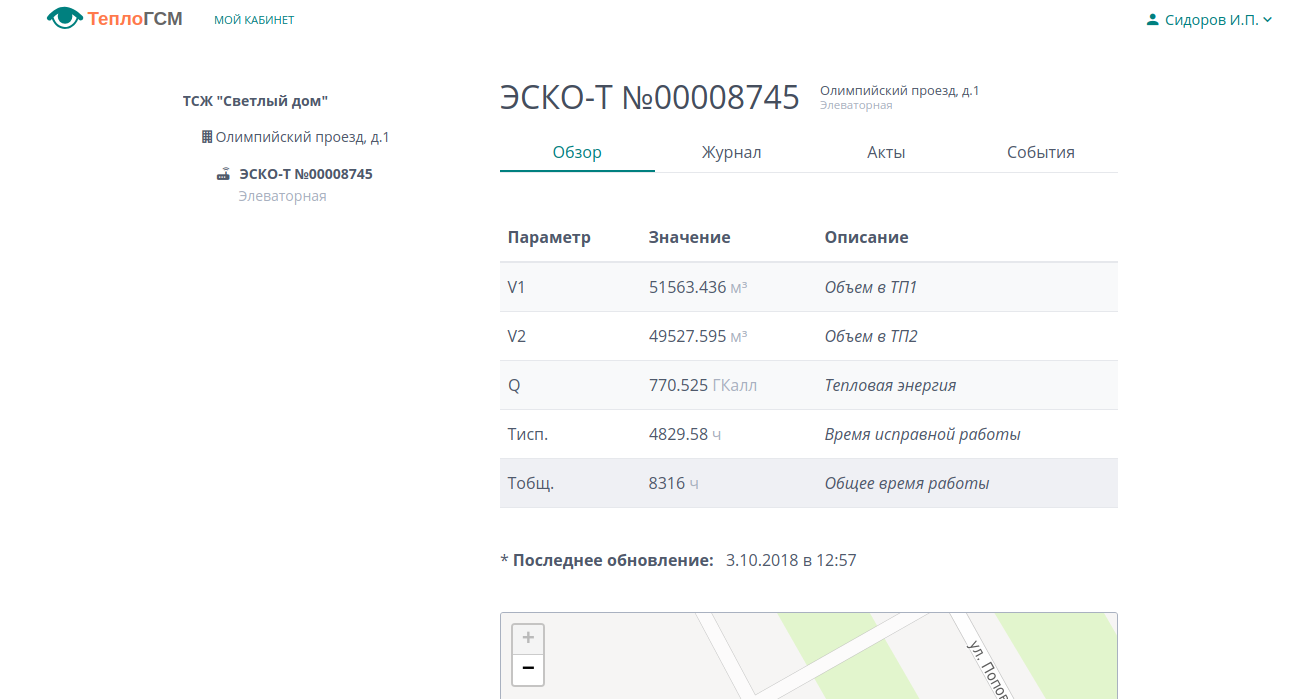Click the Последнее обновление label
The image size is (1300, 700).
[x=613, y=560]
